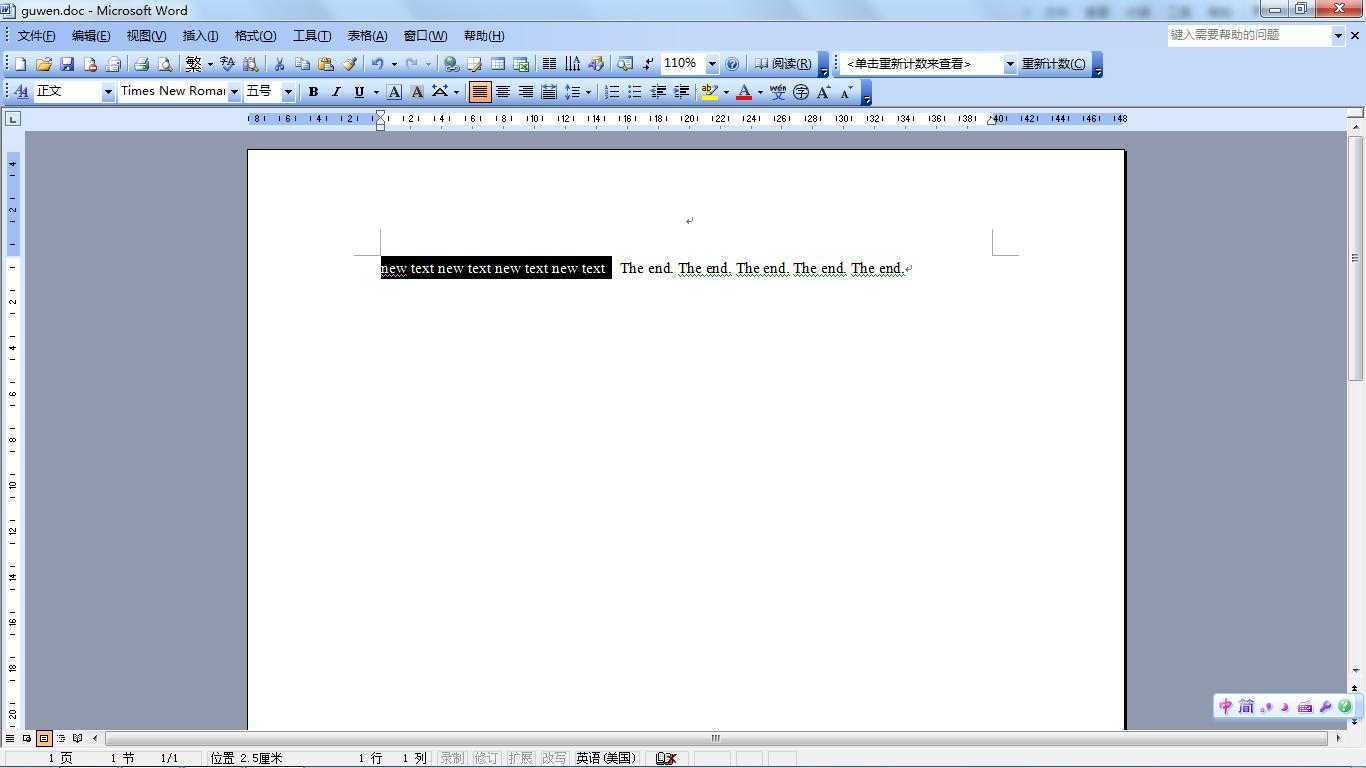Toggle bulleted list formatting
This screenshot has width=1366, height=768.
635,92
